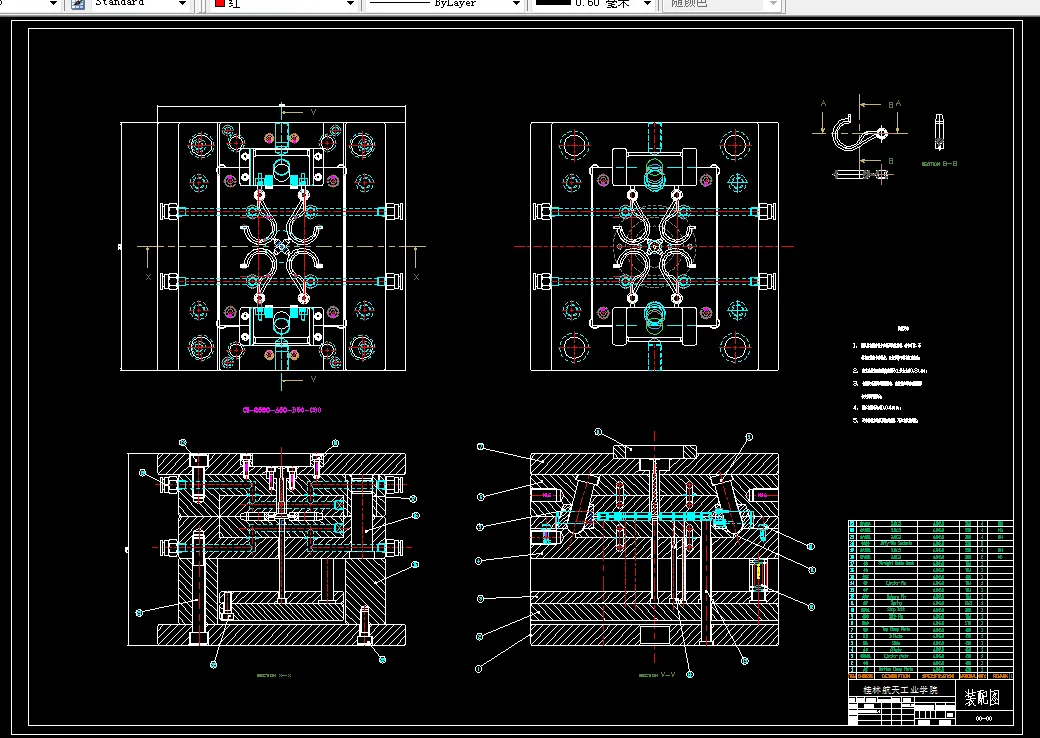Expand the 红 color control dropdown arrow

350,4
